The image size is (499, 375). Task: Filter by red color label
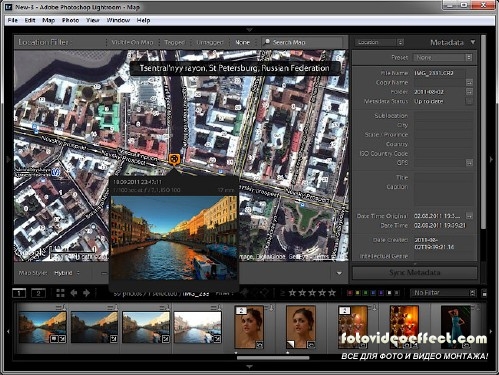(350, 293)
